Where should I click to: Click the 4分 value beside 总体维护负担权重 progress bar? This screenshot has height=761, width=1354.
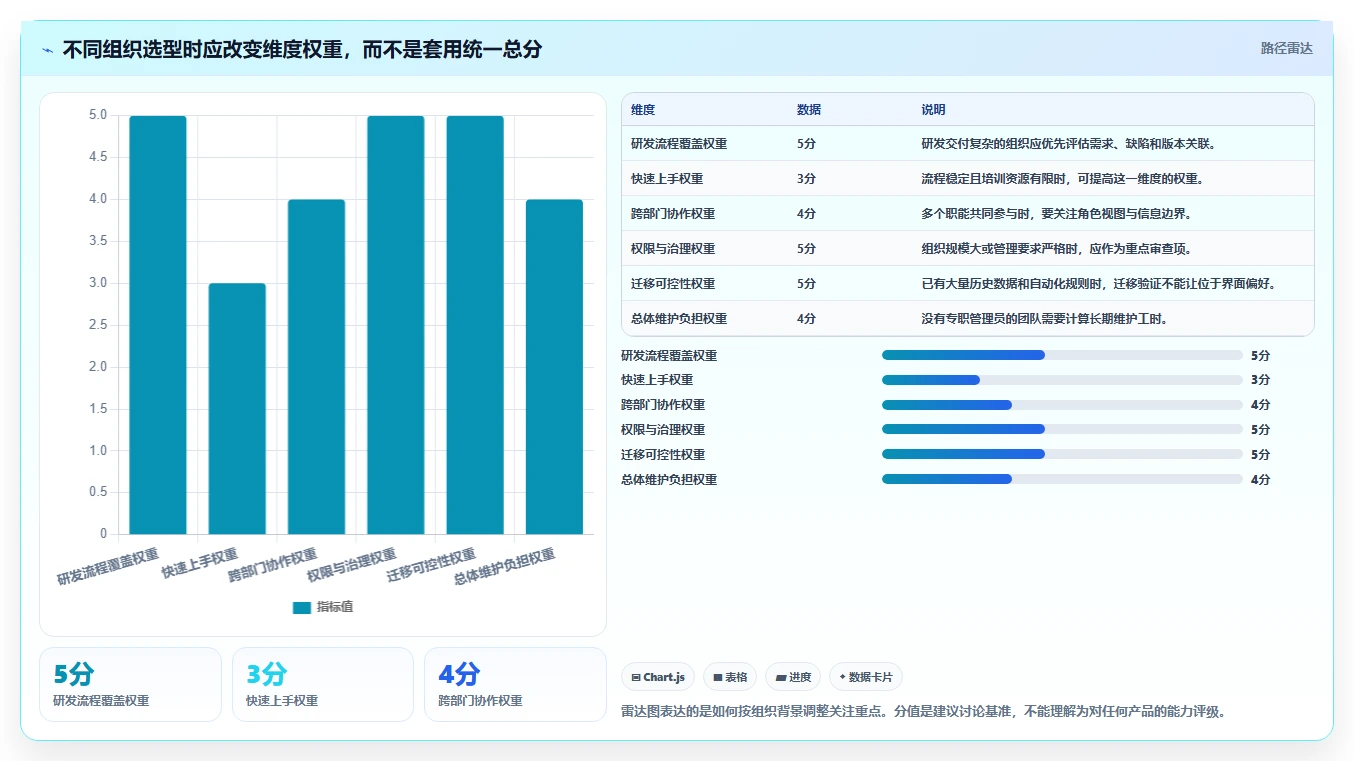tap(1260, 479)
